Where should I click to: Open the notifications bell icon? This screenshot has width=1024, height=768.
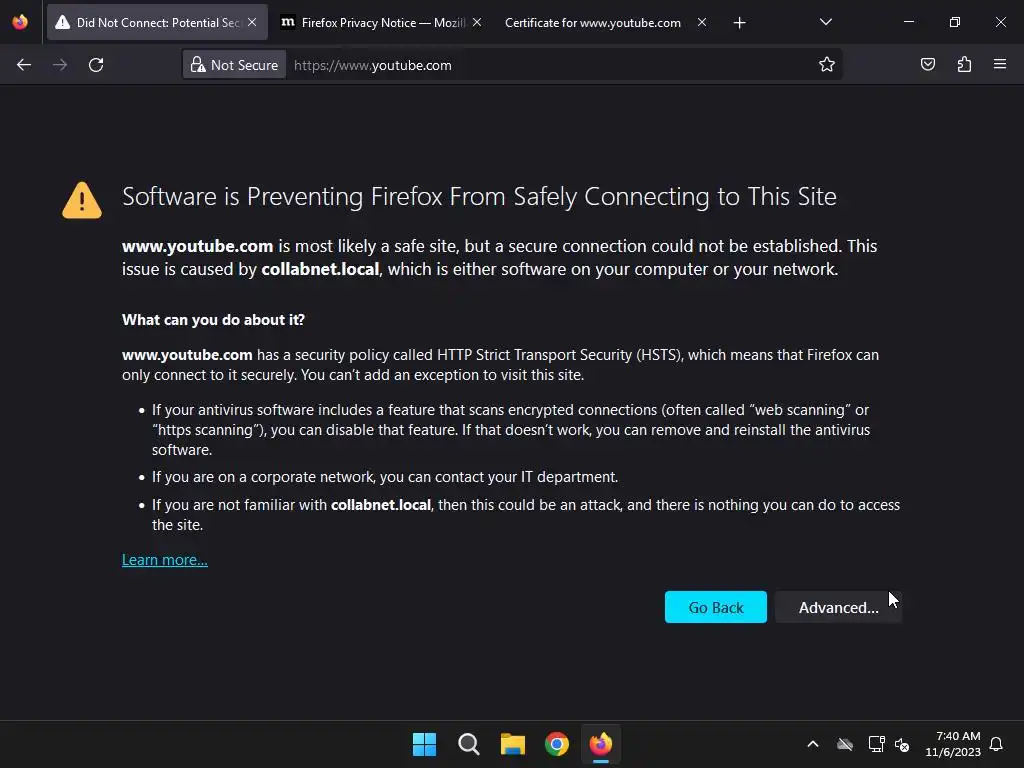(997, 744)
